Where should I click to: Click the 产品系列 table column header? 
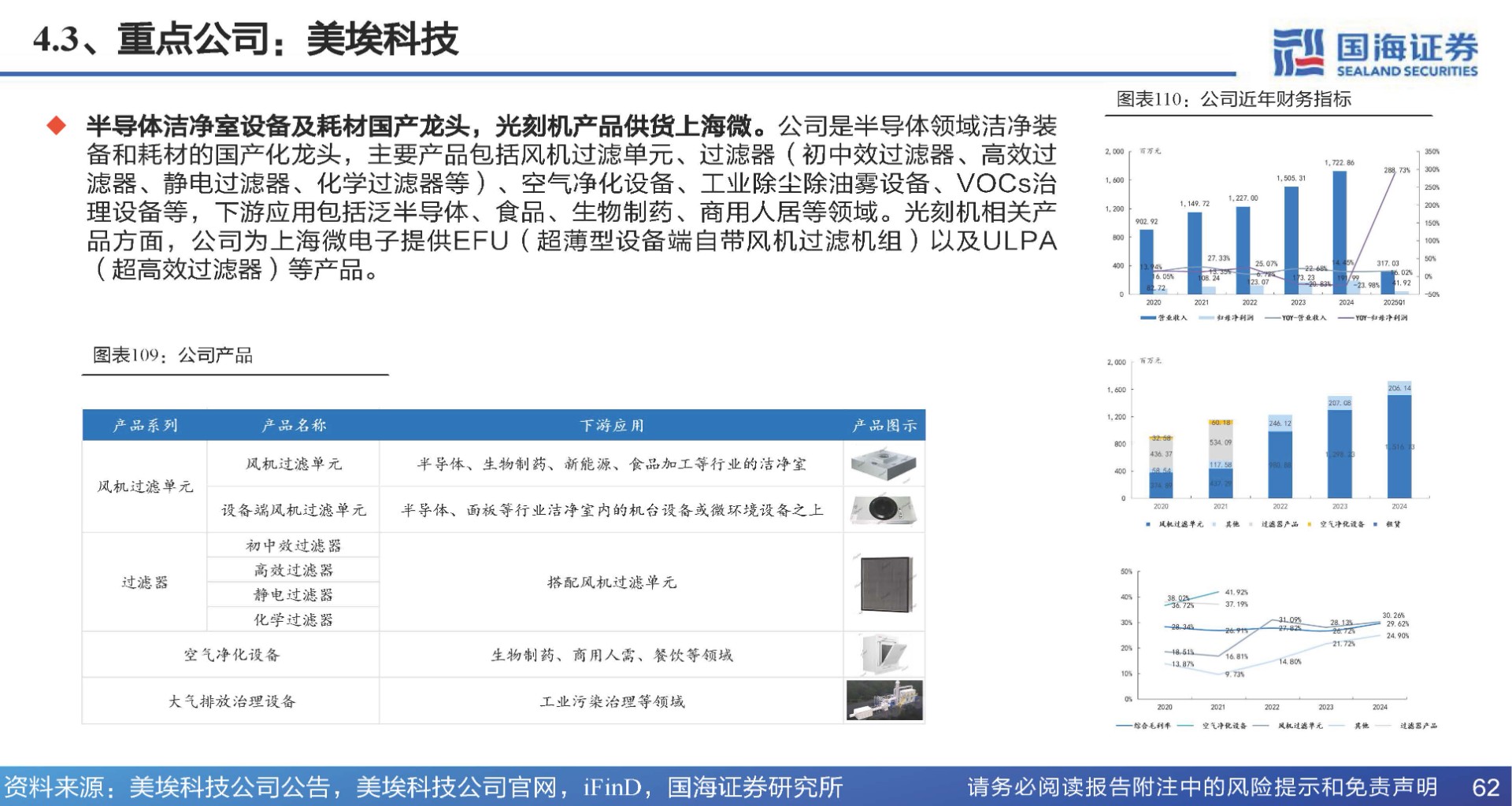(x=145, y=426)
